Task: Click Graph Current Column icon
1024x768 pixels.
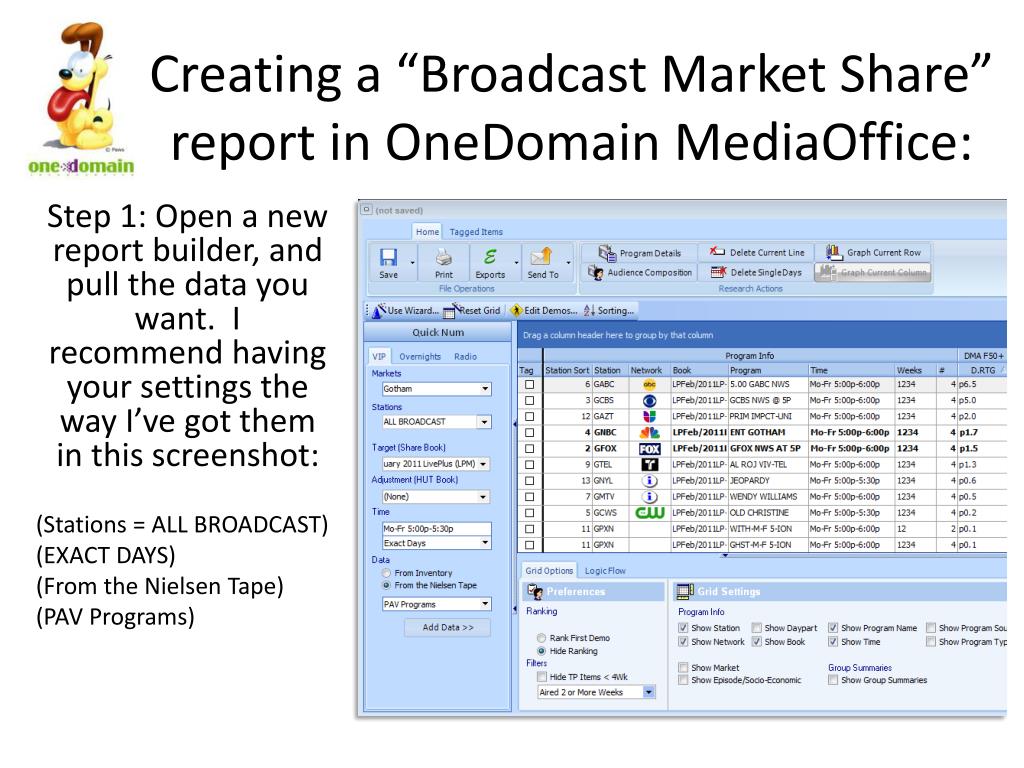Action: (x=828, y=272)
